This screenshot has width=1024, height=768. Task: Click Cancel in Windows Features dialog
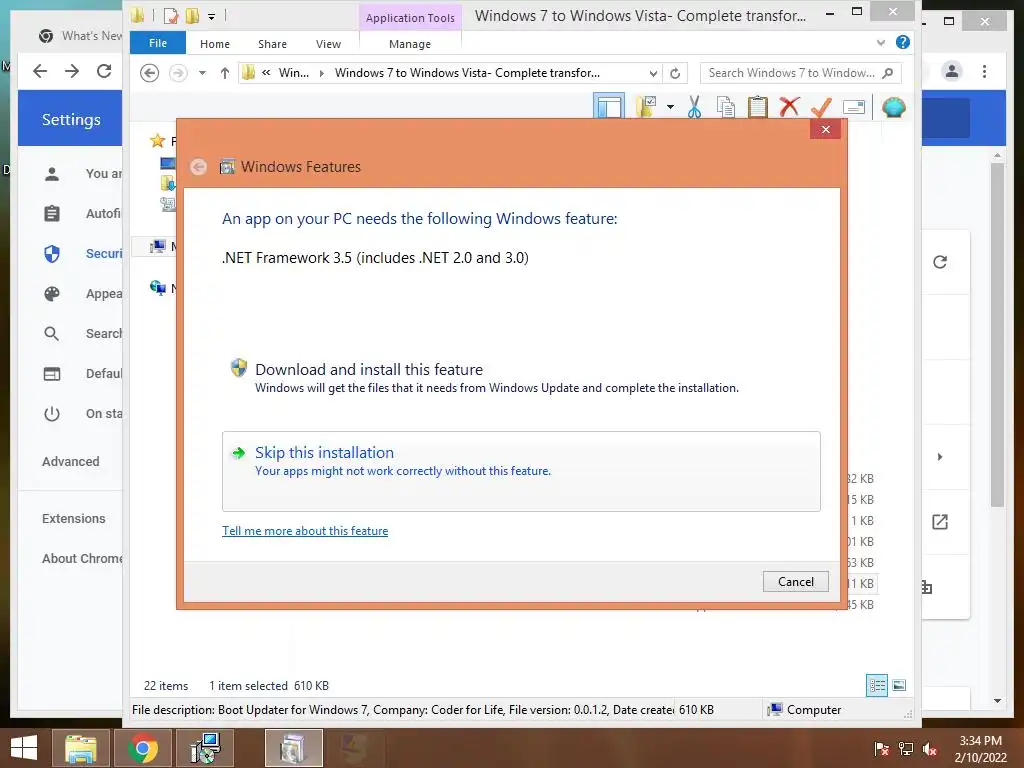coord(795,582)
